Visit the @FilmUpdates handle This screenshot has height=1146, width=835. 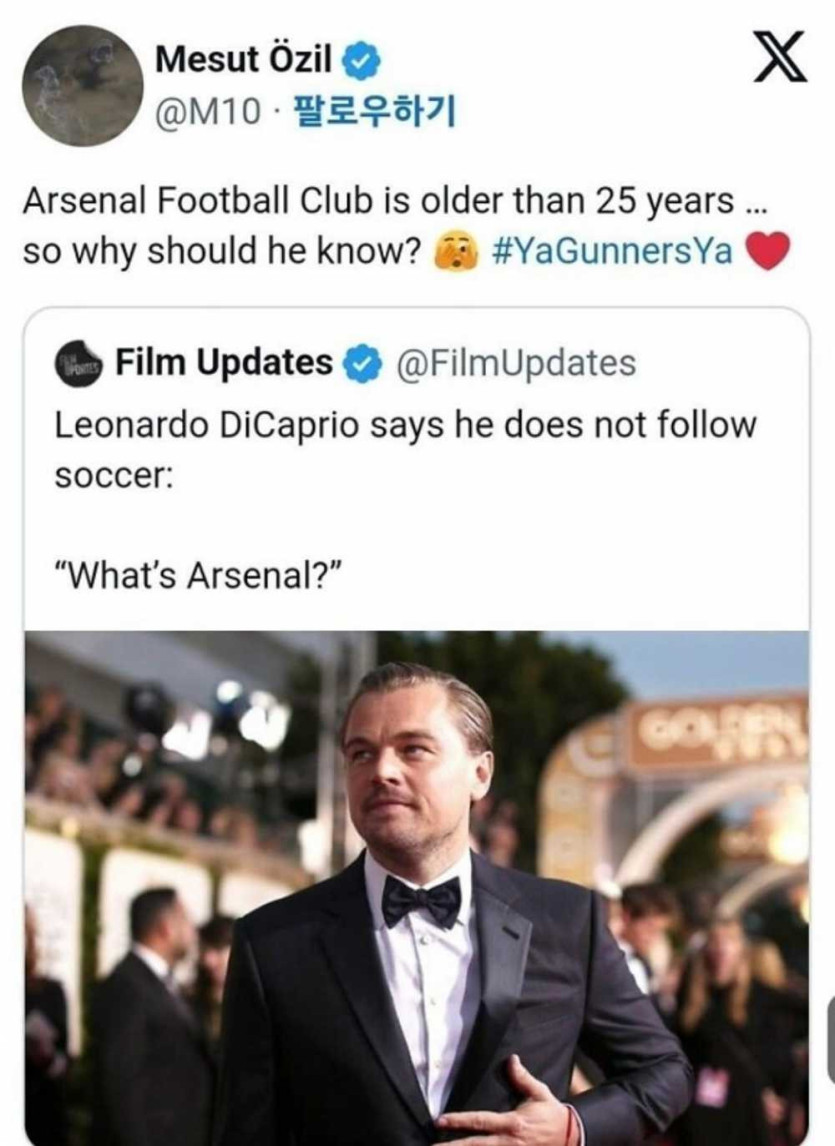point(516,363)
